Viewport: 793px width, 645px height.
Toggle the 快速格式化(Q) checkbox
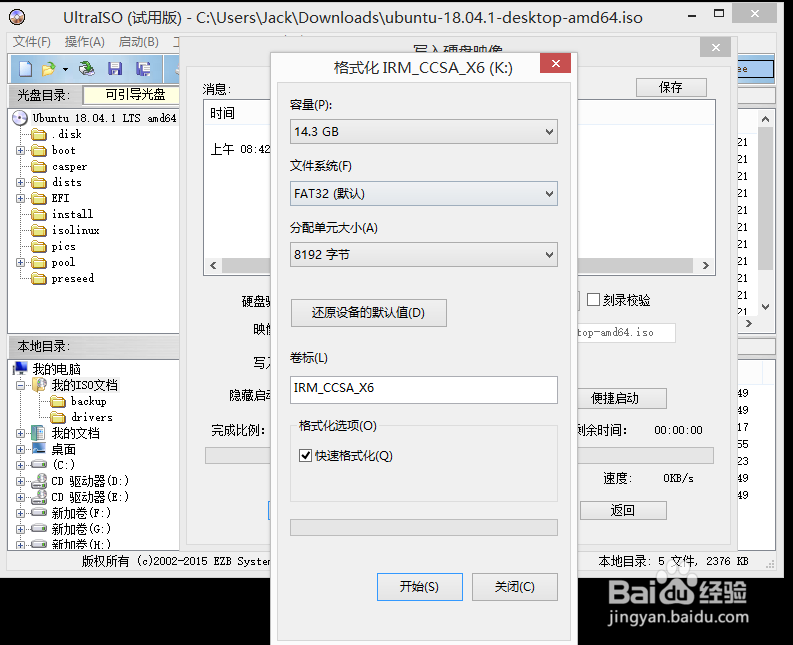tap(305, 456)
